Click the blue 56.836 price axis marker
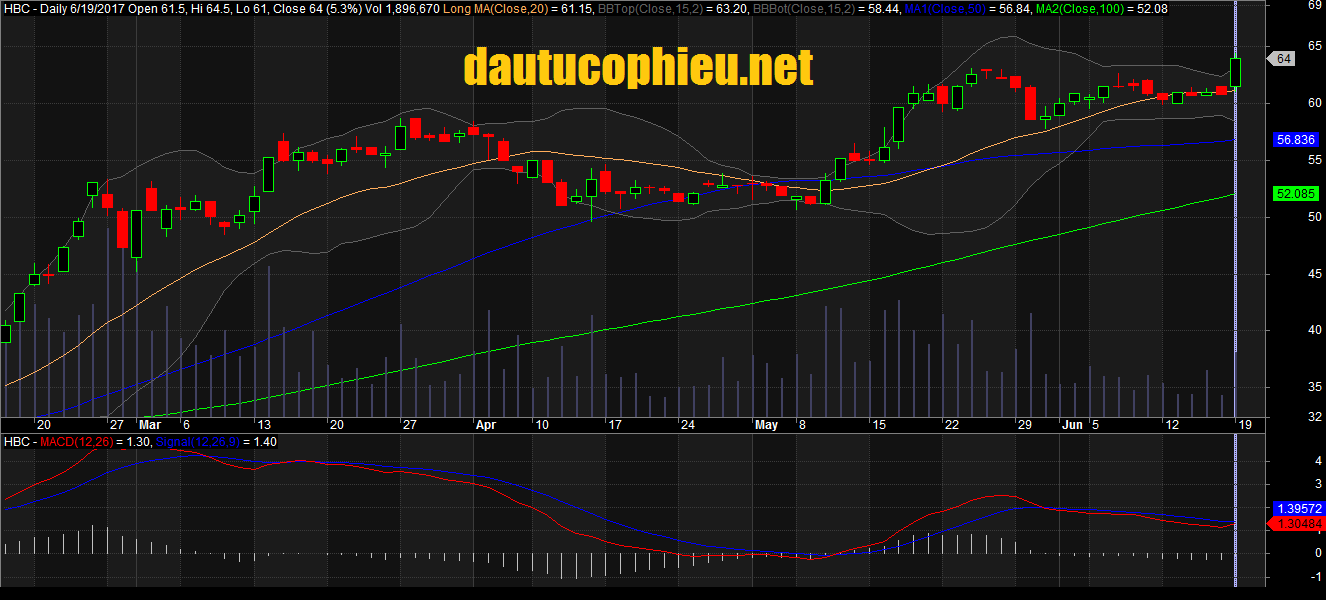This screenshot has height=600, width=1326. 1295,140
